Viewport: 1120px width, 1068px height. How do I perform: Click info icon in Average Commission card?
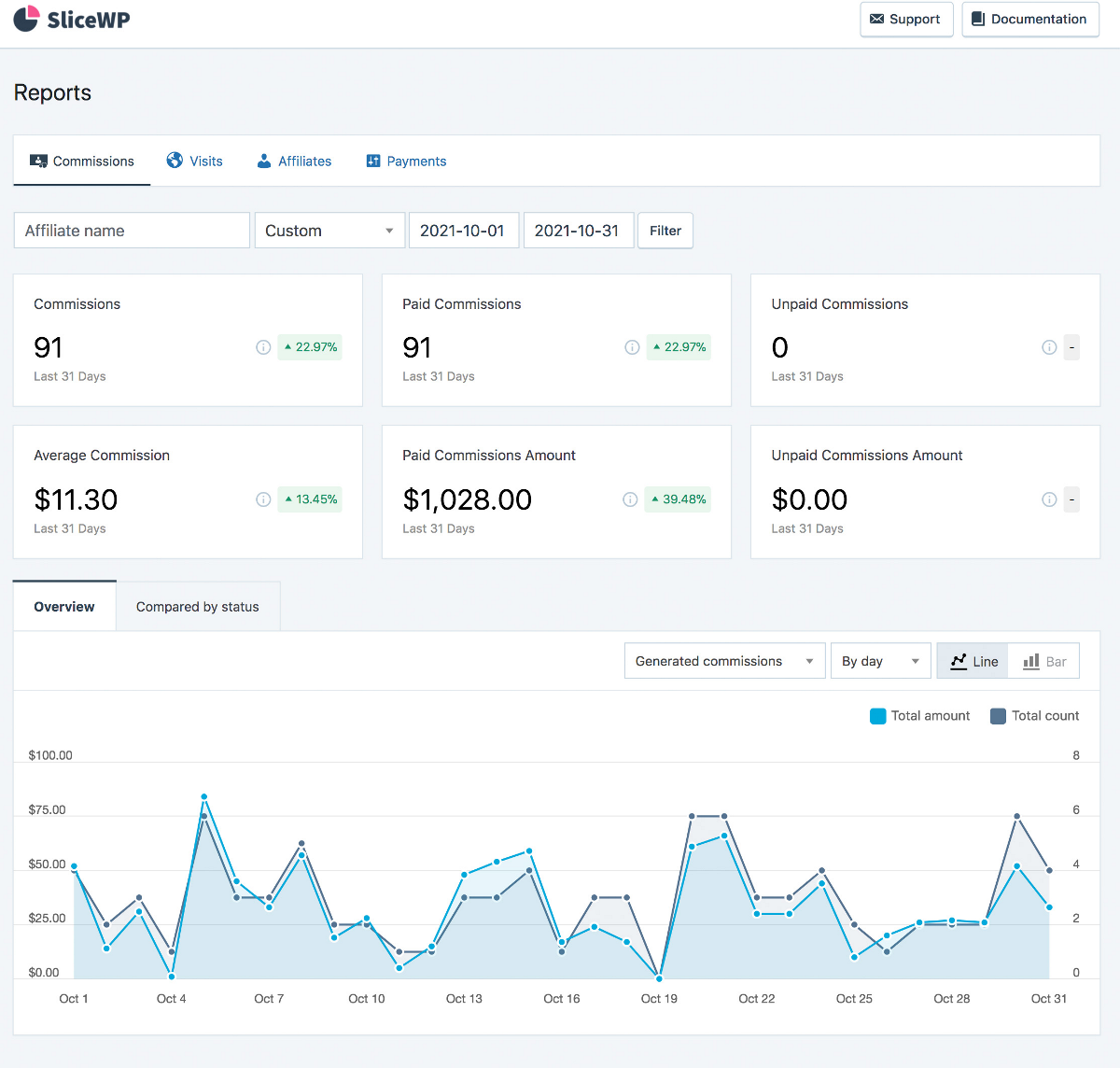tap(263, 499)
